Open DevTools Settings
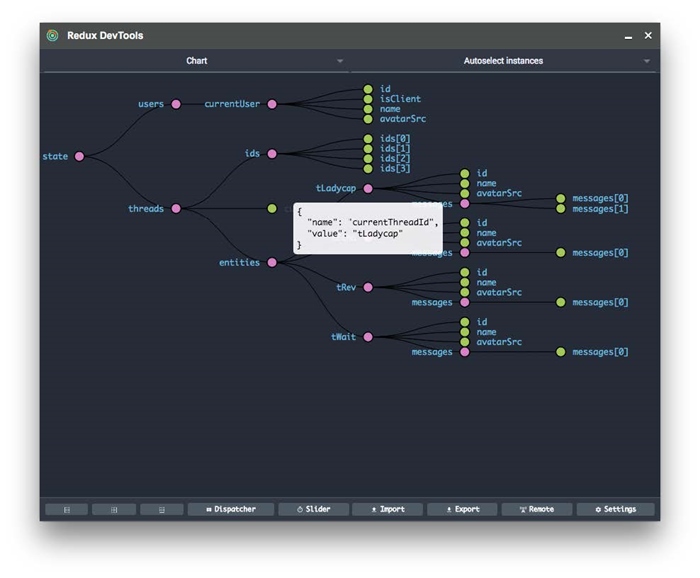Screen dimensions: 700x578 615,509
